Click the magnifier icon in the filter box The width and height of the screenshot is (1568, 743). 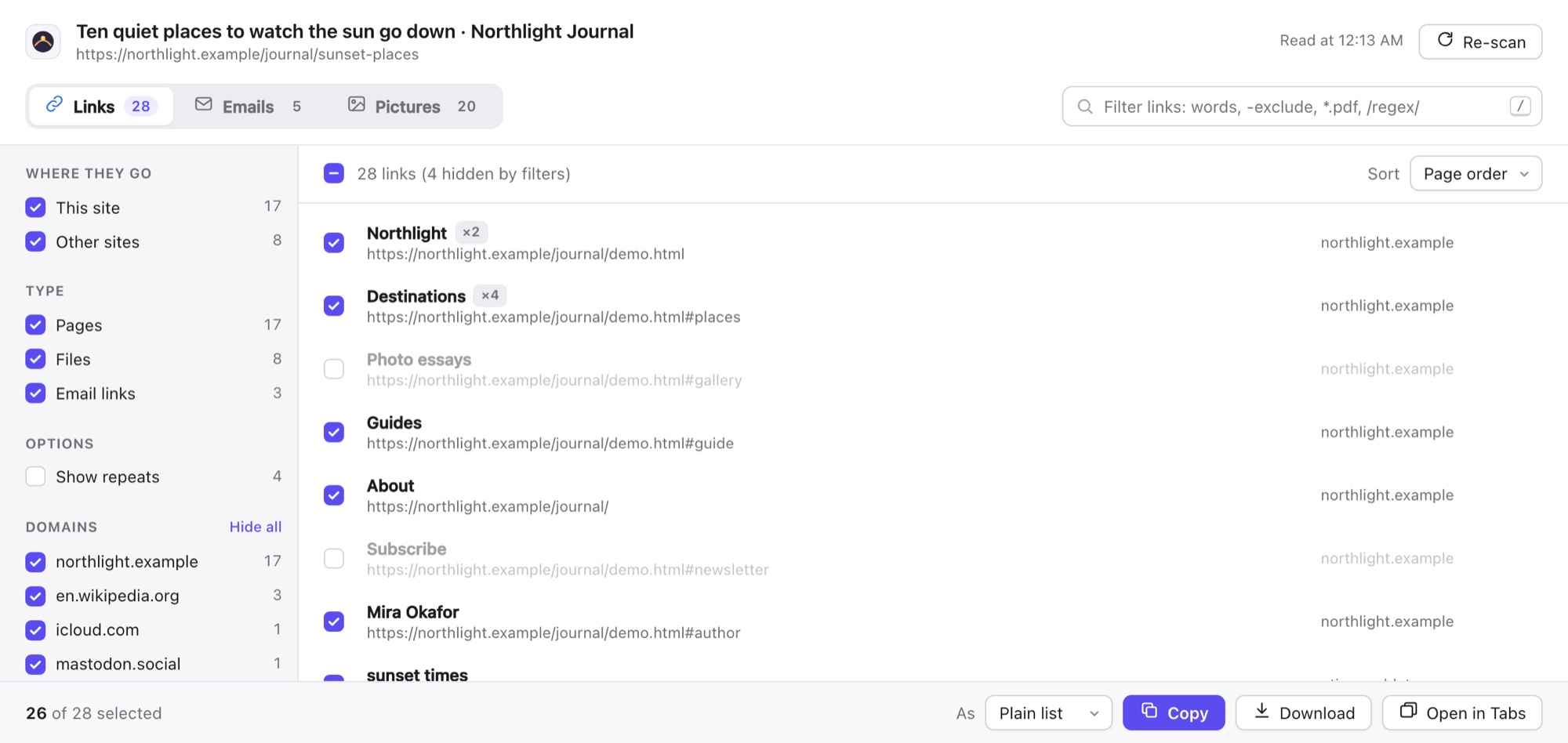1085,107
